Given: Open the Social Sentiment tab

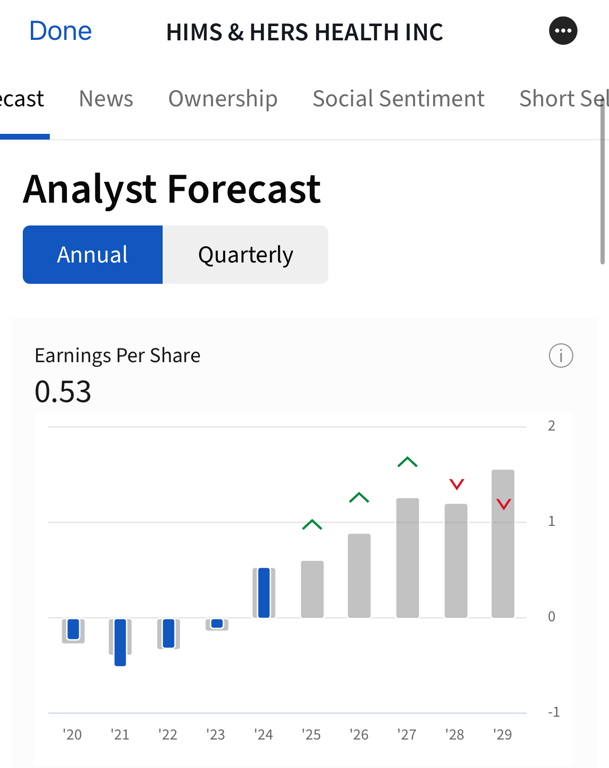Looking at the screenshot, I should [398, 98].
